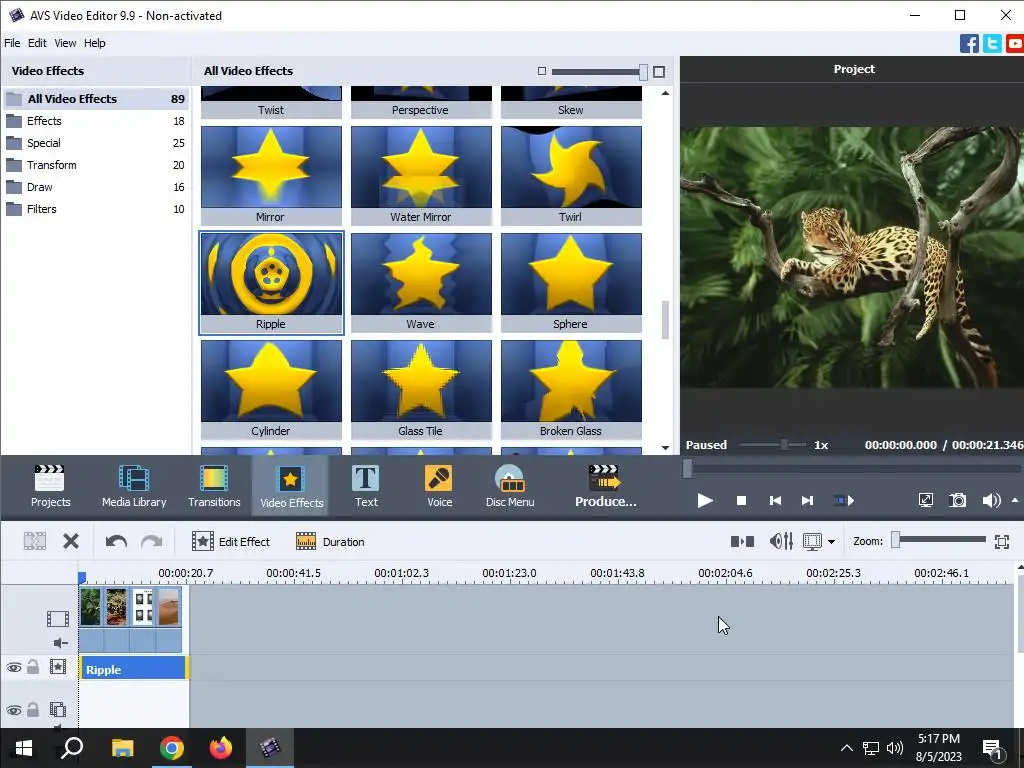Take a snapshot of the preview

[957, 501]
